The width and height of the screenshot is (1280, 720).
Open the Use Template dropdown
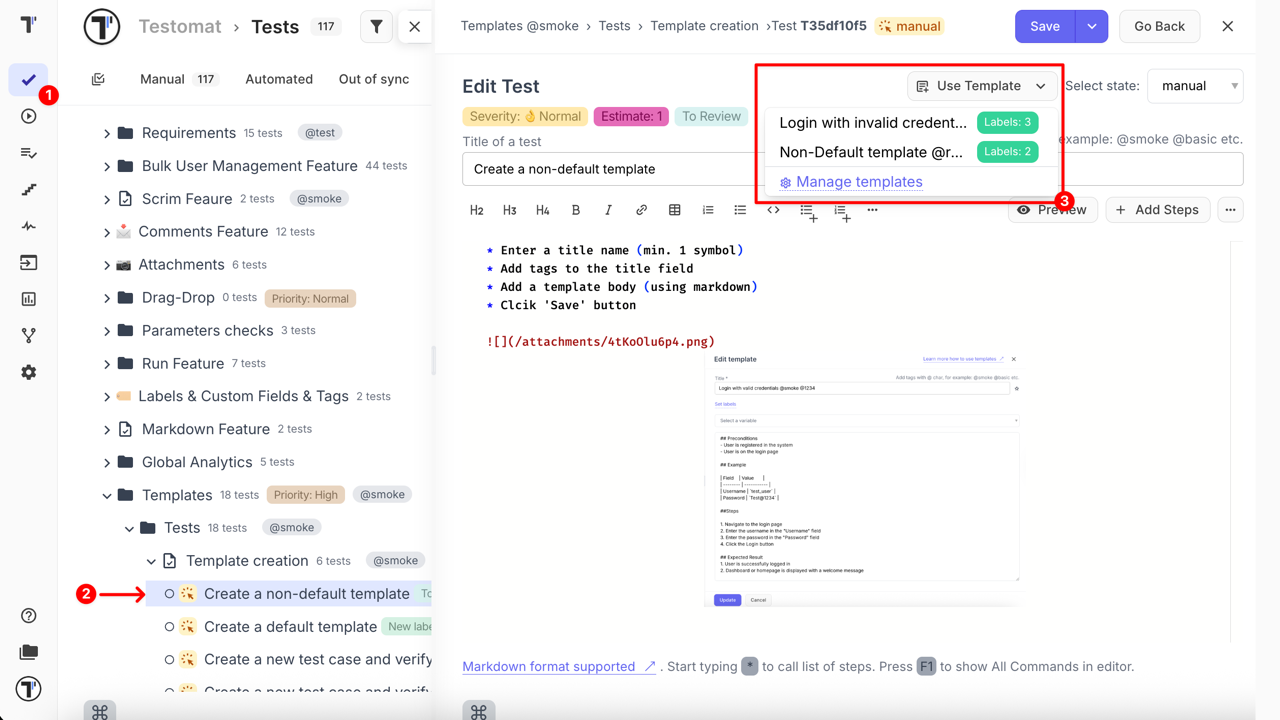981,86
